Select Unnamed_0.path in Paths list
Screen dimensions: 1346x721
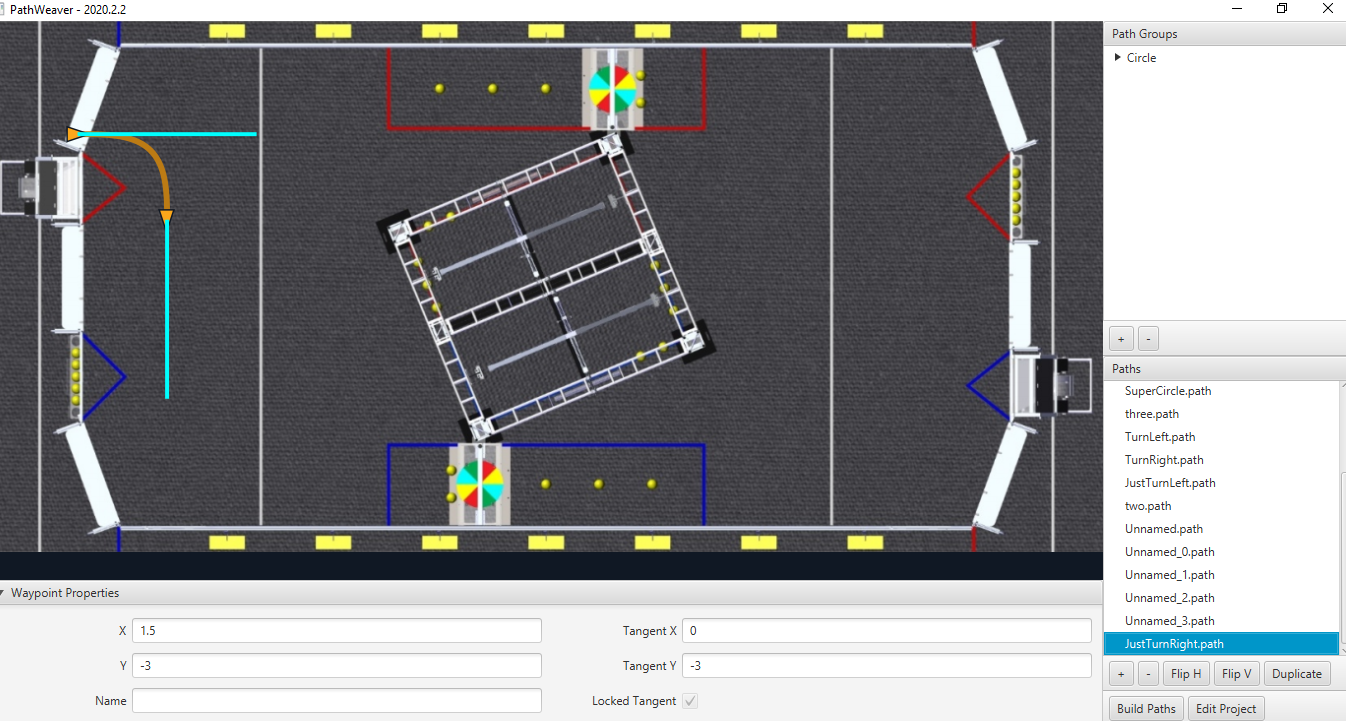[1221, 552]
